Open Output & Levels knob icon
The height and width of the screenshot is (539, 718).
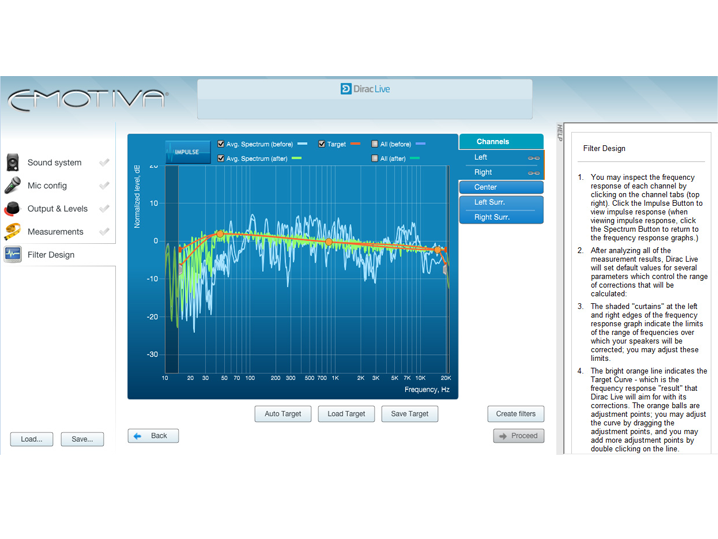click(x=13, y=209)
